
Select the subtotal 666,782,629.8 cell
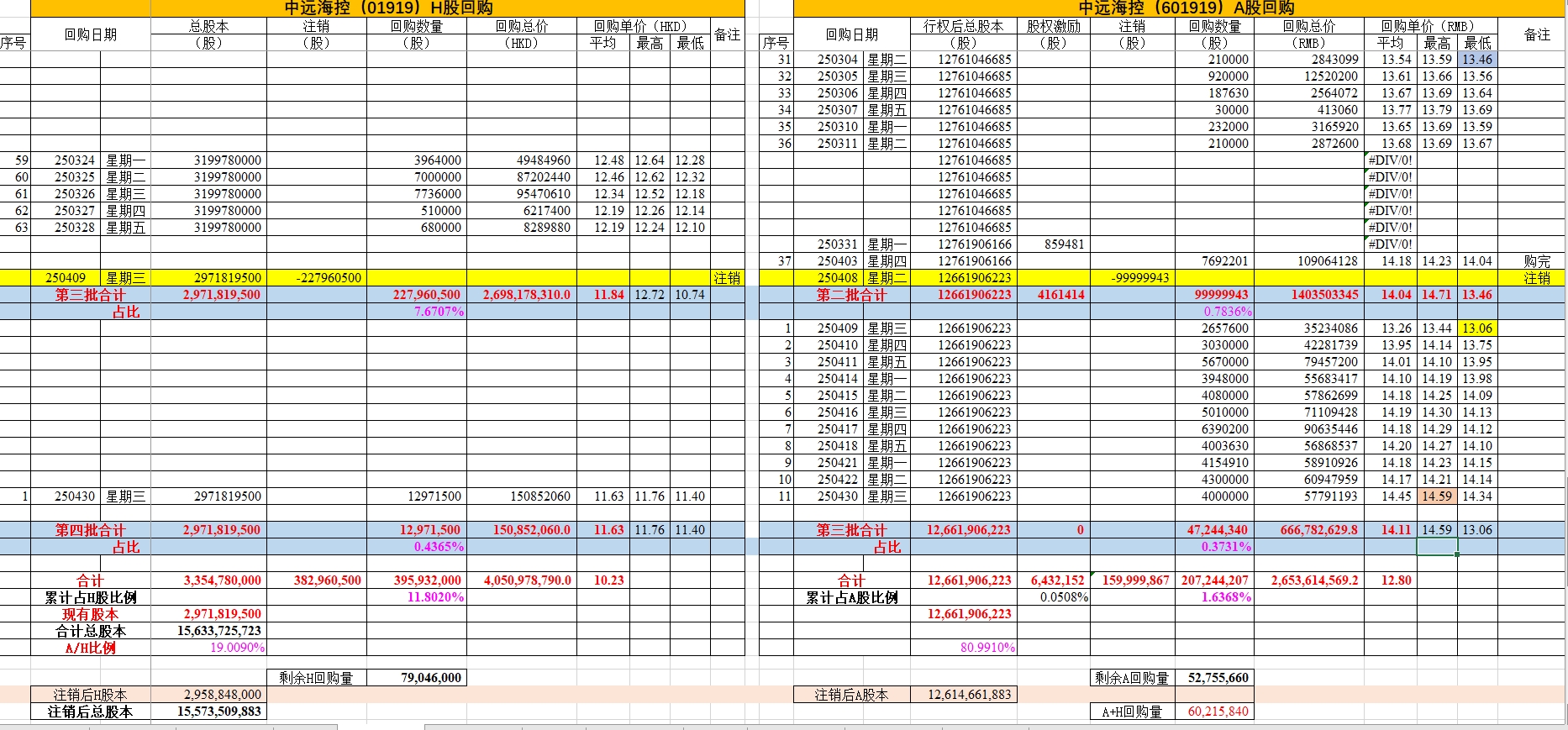coord(1309,530)
